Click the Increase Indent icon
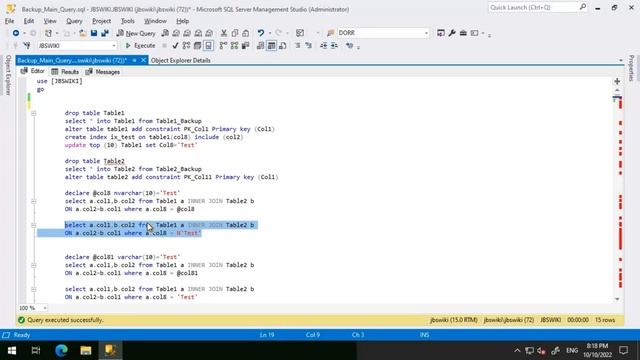The width and height of the screenshot is (640, 360). (x=334, y=46)
